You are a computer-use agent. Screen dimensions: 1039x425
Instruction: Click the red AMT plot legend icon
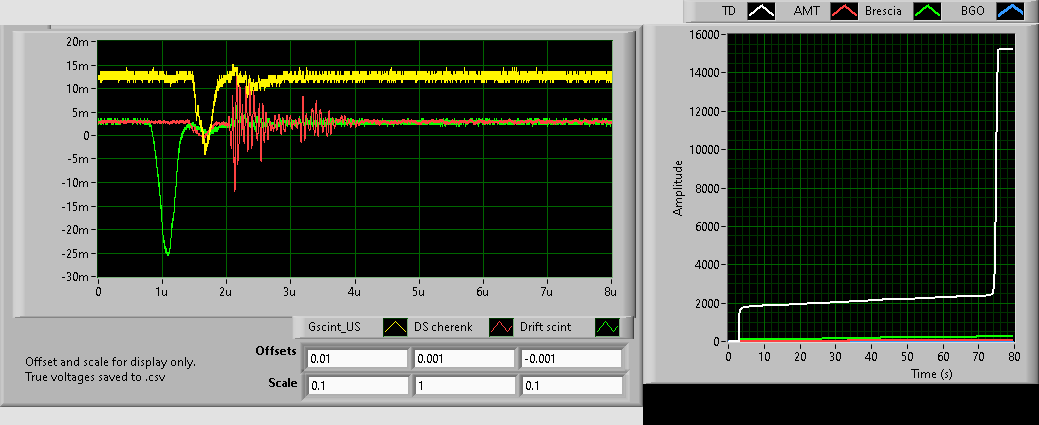tap(846, 11)
